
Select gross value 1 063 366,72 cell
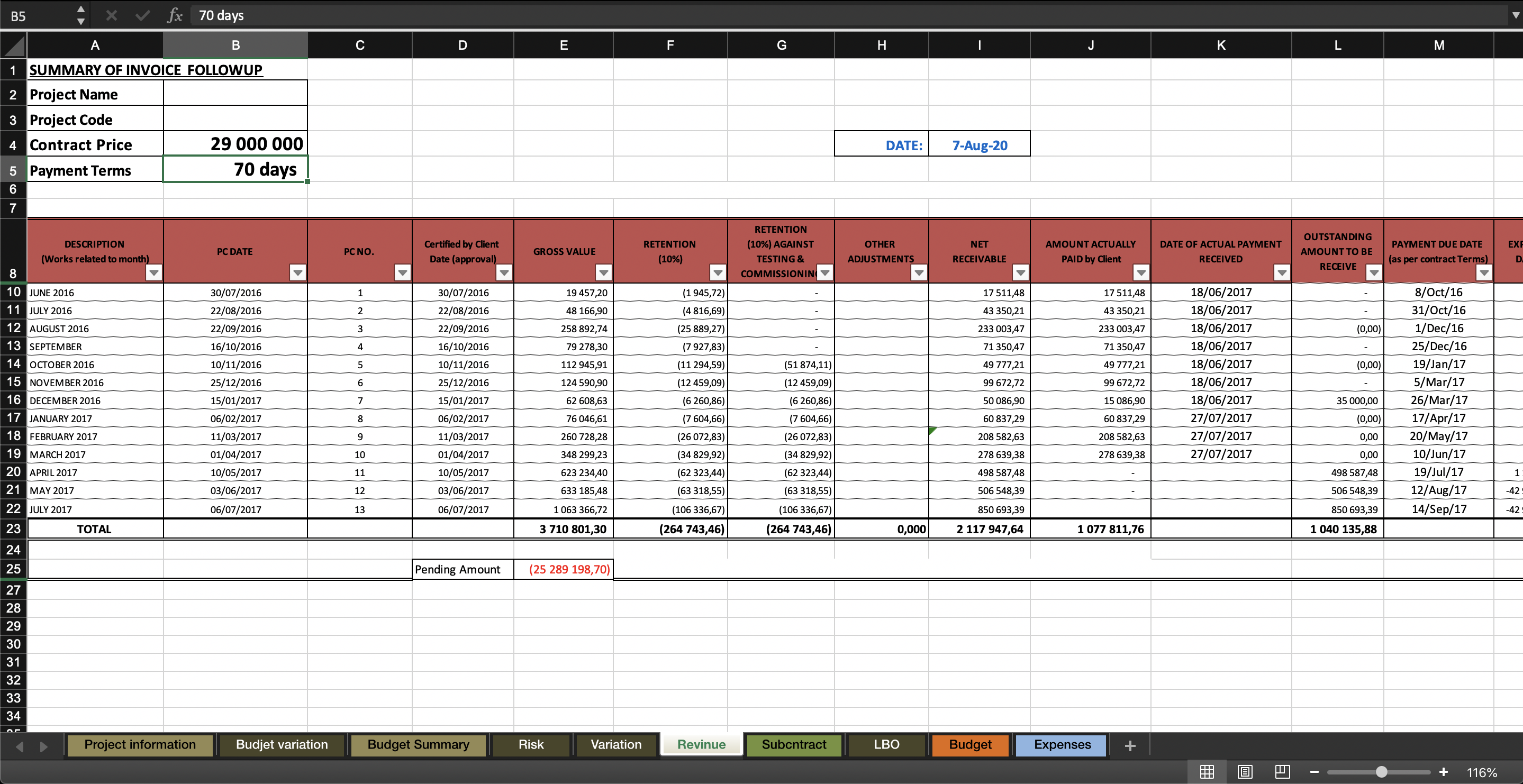(564, 509)
